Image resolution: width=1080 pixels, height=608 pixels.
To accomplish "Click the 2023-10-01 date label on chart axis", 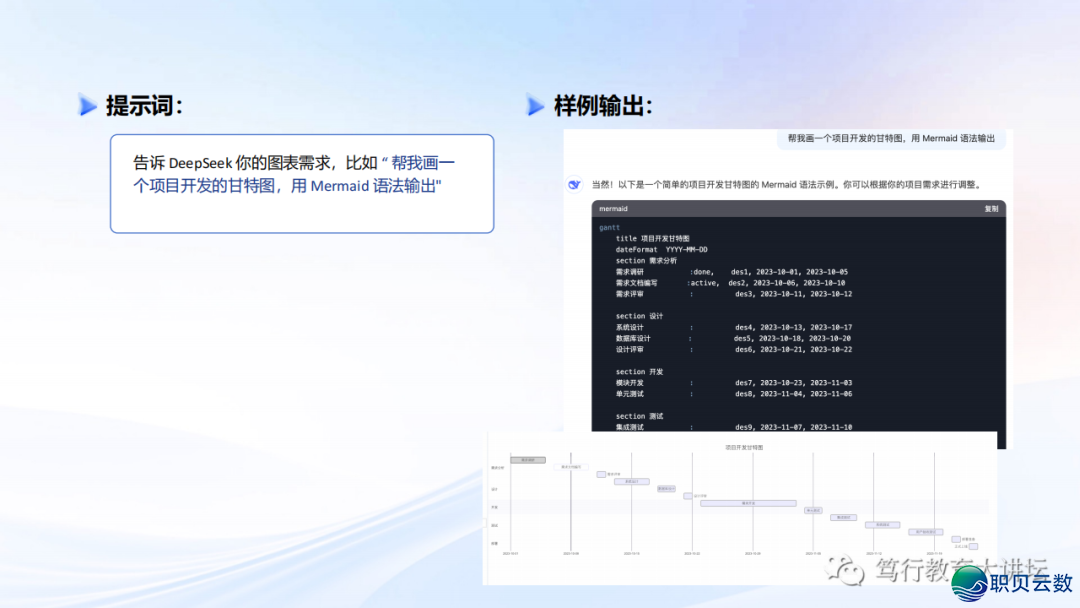I will click(511, 553).
